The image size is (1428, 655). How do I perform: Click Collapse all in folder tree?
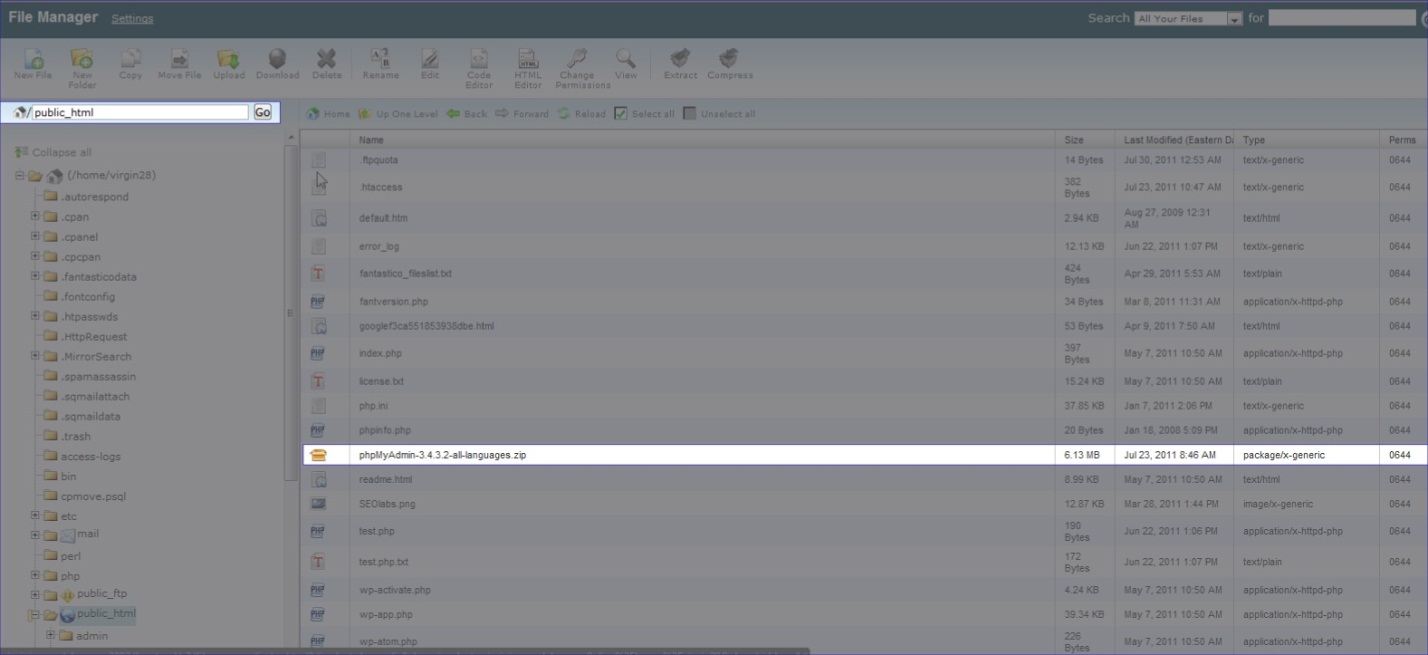pos(54,152)
